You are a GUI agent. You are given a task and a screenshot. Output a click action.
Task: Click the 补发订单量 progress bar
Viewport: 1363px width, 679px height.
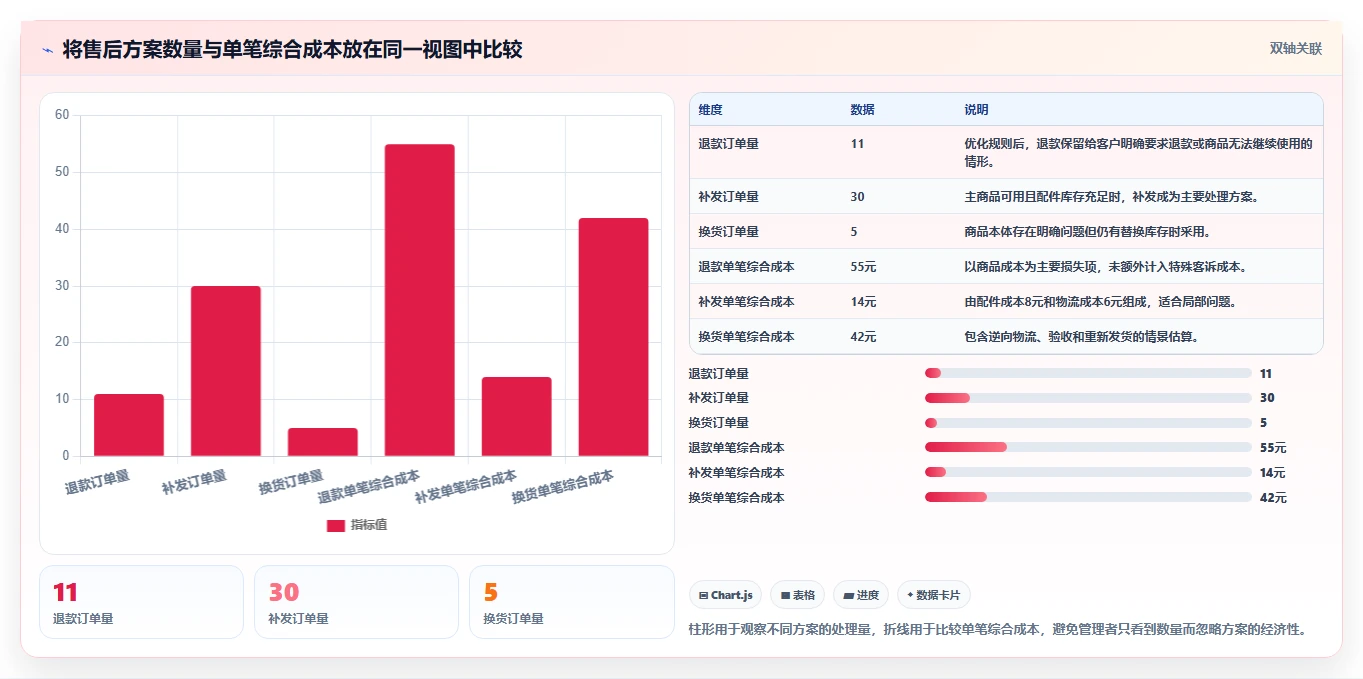tap(1088, 398)
